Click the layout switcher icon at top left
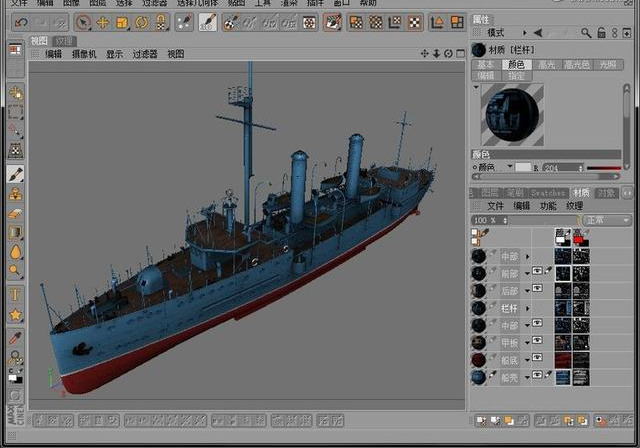Viewport: 640px width, 448px height. [16, 50]
